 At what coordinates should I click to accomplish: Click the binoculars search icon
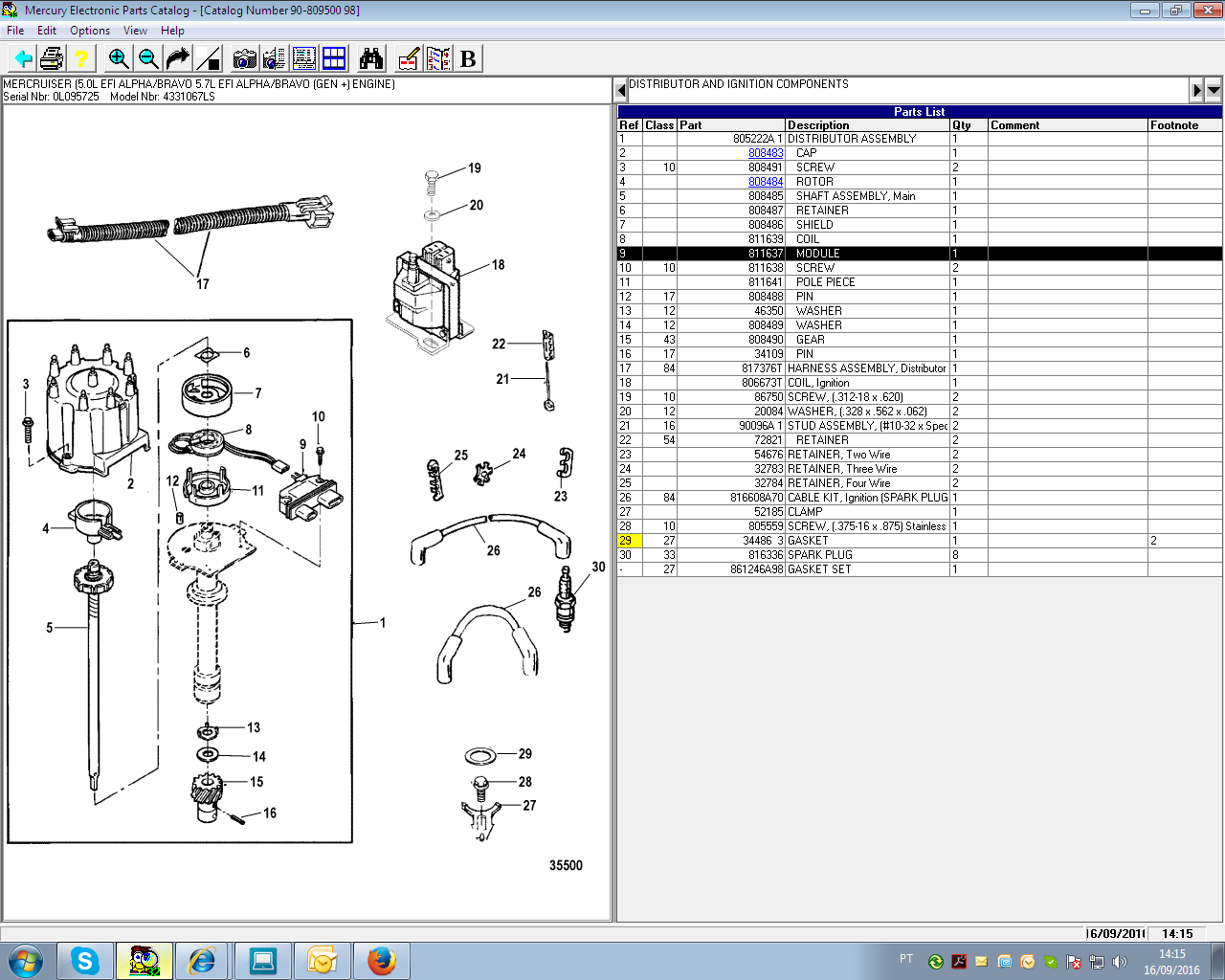[371, 59]
